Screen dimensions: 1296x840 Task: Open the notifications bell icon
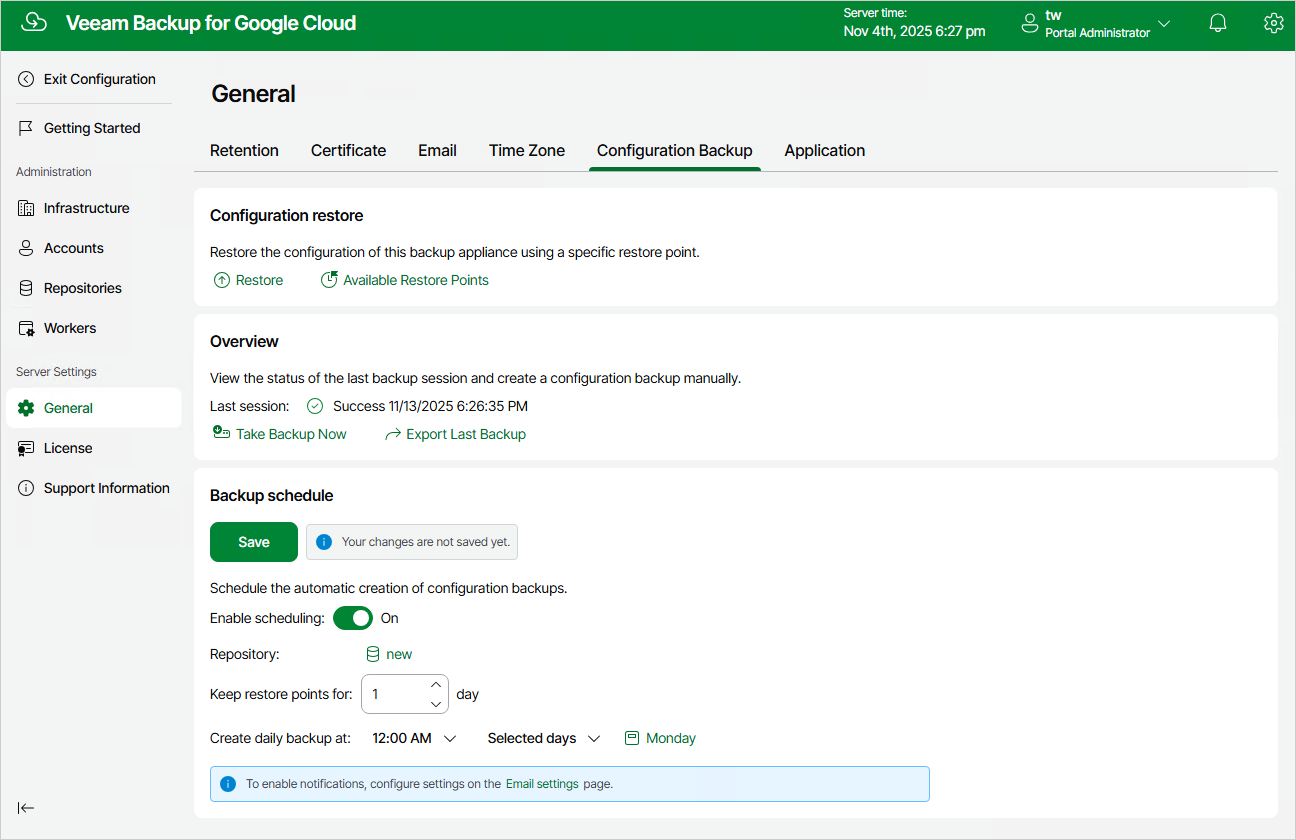click(x=1218, y=23)
